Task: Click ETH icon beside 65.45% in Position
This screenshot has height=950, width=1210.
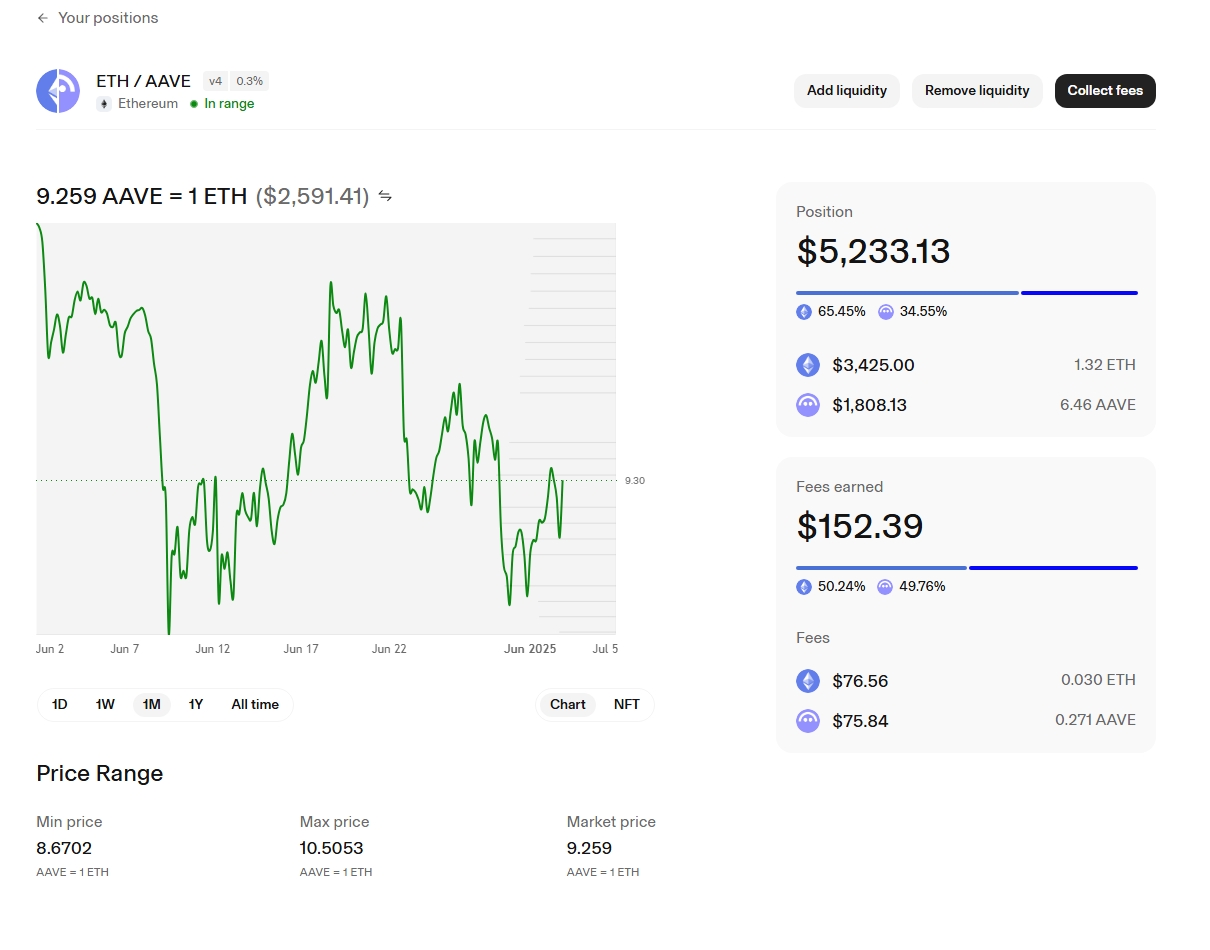Action: 804,312
